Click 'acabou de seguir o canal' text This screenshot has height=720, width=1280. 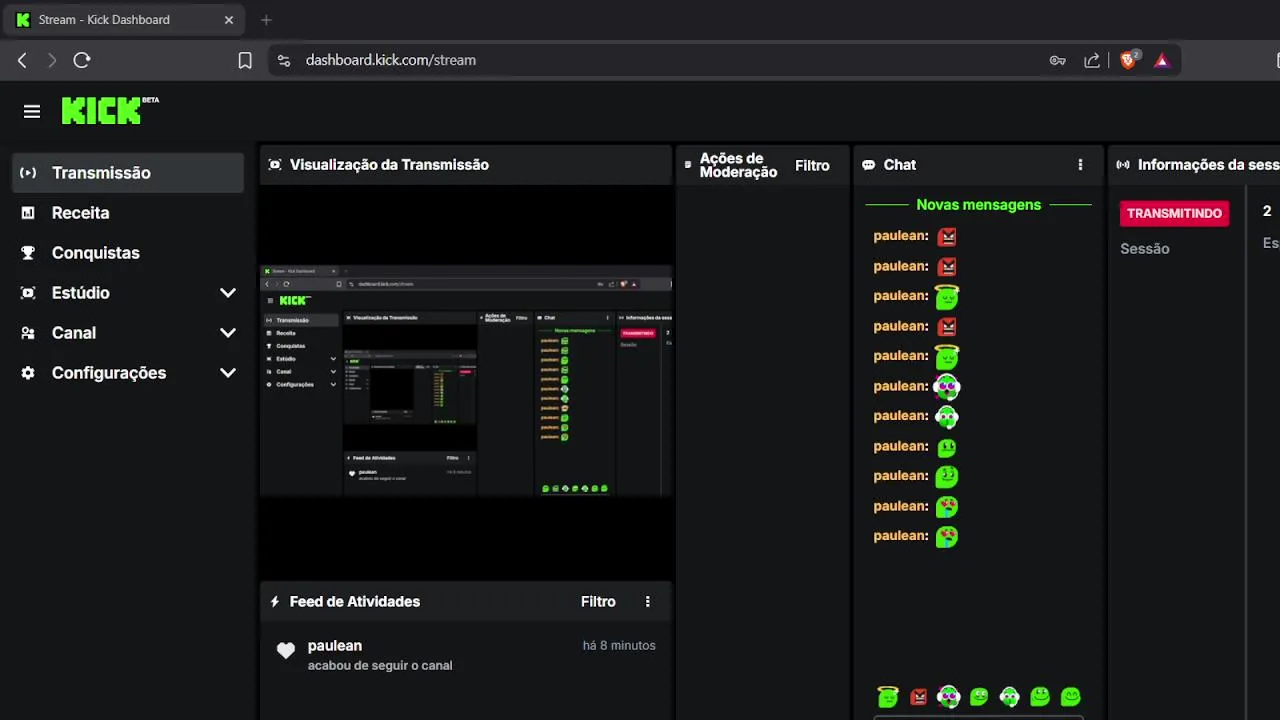(380, 666)
